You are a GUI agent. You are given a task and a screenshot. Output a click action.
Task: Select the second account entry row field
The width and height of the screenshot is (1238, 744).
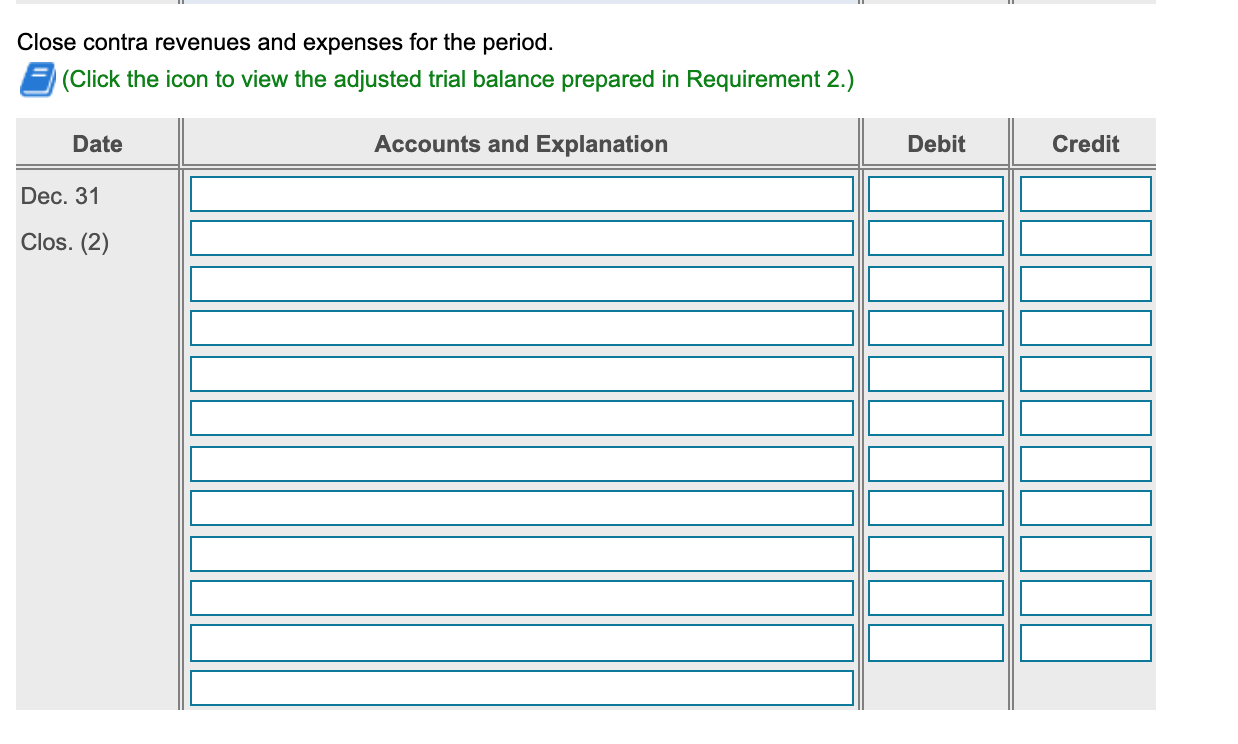pyautogui.click(x=521, y=238)
